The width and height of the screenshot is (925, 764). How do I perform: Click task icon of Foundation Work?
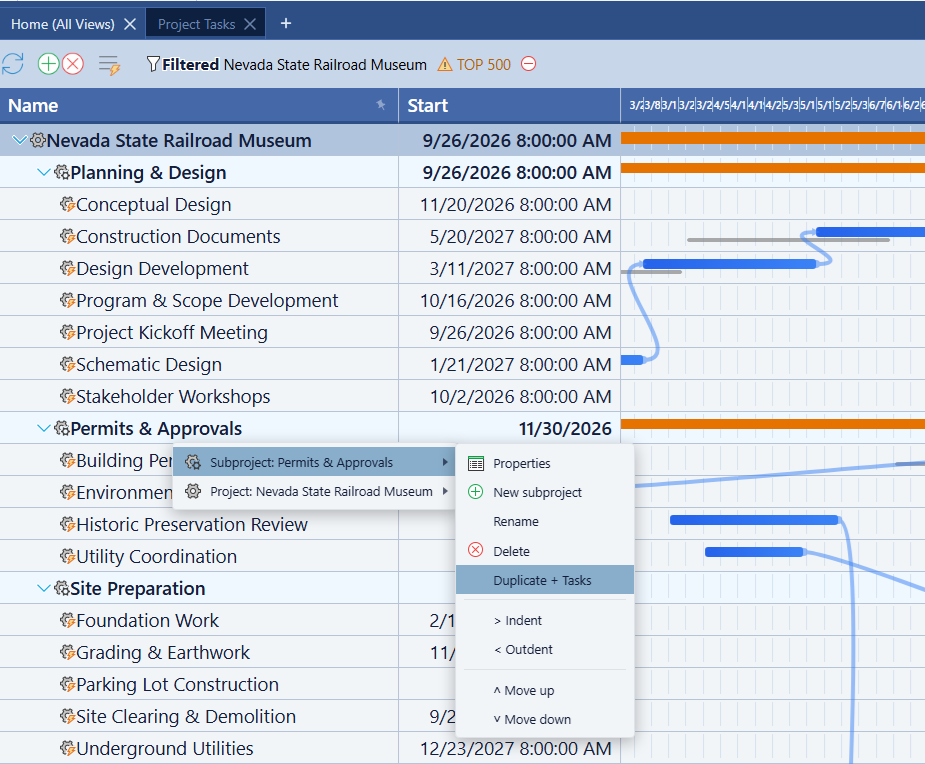point(67,620)
